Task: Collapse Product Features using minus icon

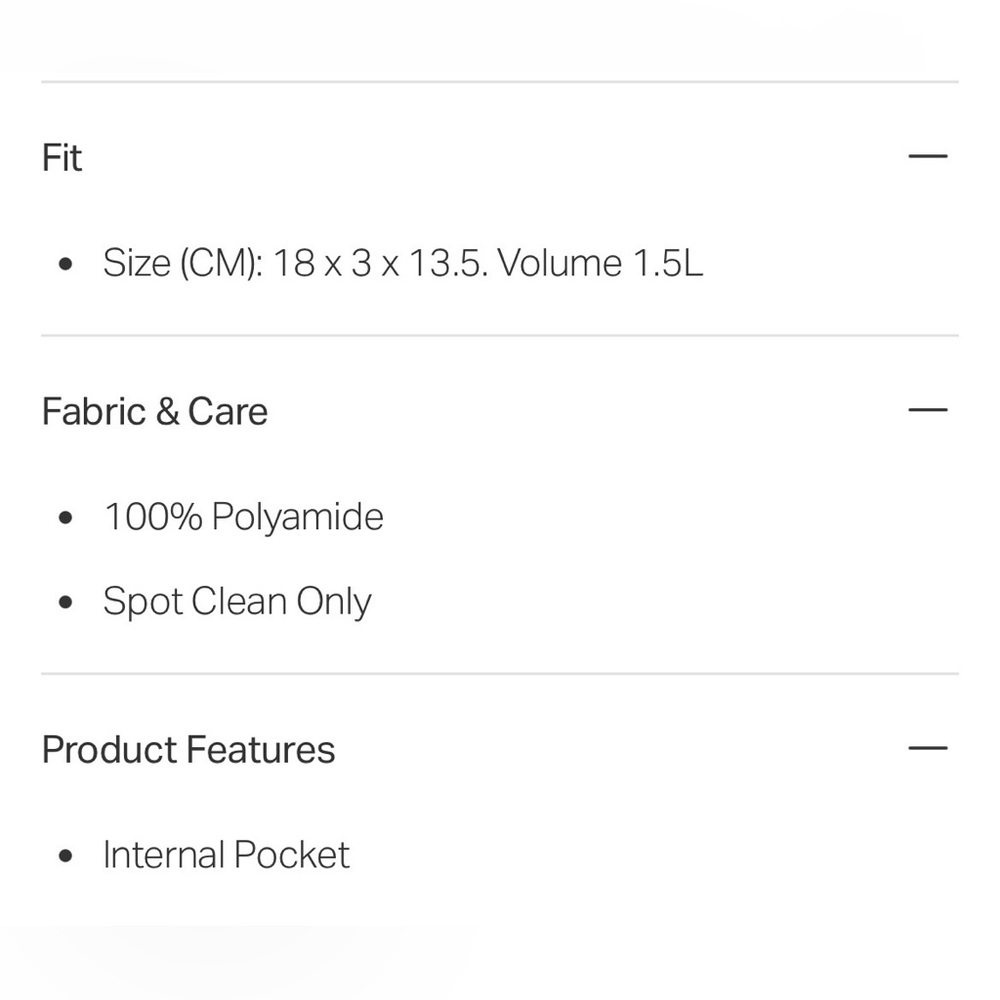Action: tap(927, 748)
